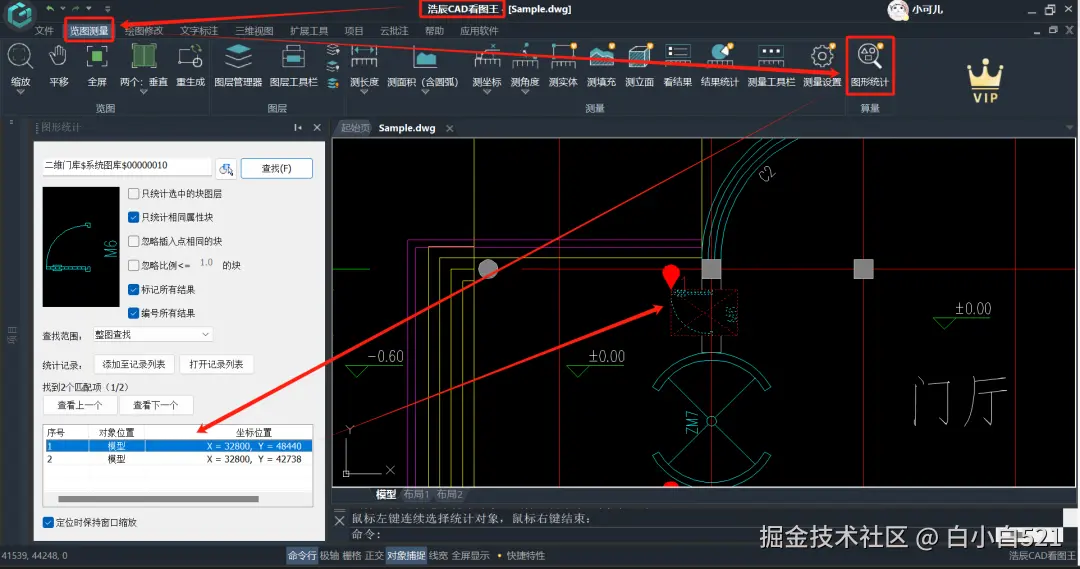Close the 图形统计 panel
1080x569 pixels.
pyautogui.click(x=317, y=127)
